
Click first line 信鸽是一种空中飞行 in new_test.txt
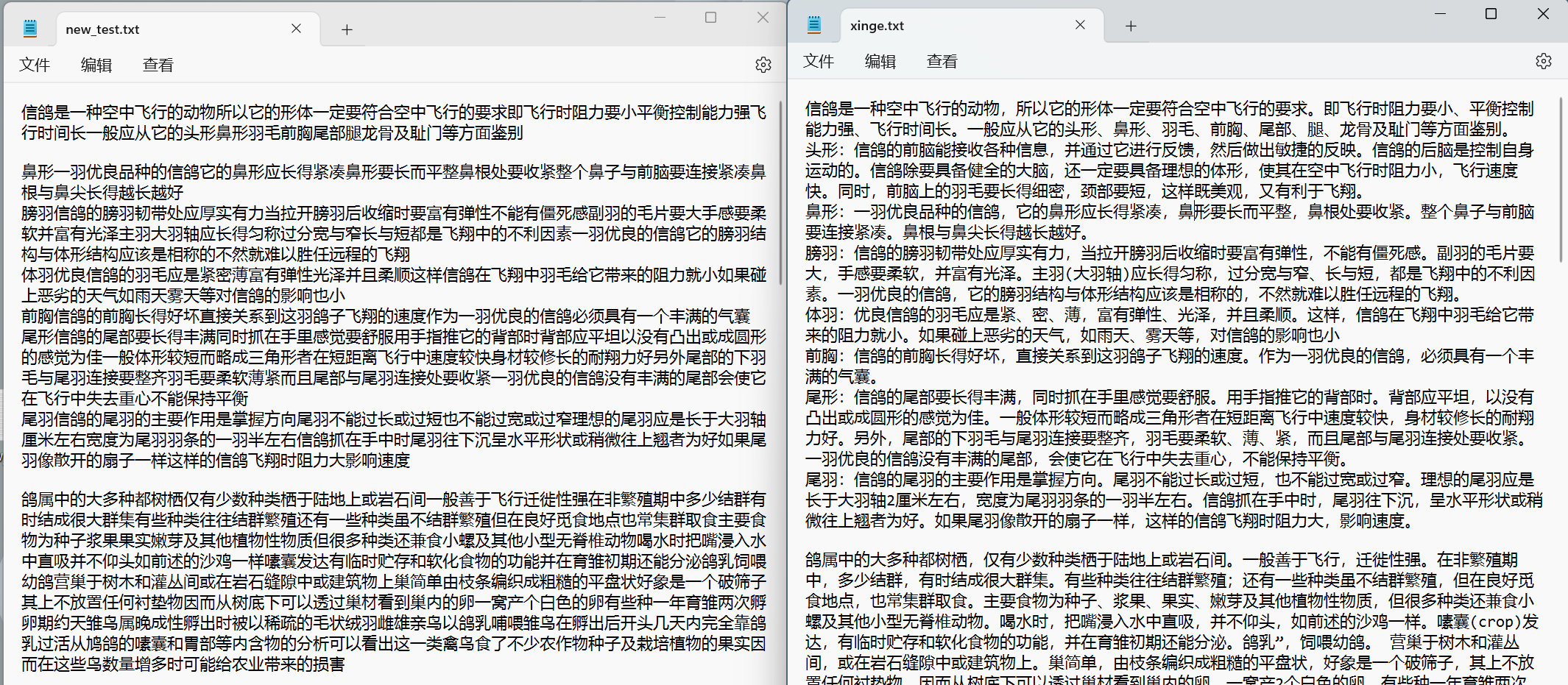coord(394,112)
